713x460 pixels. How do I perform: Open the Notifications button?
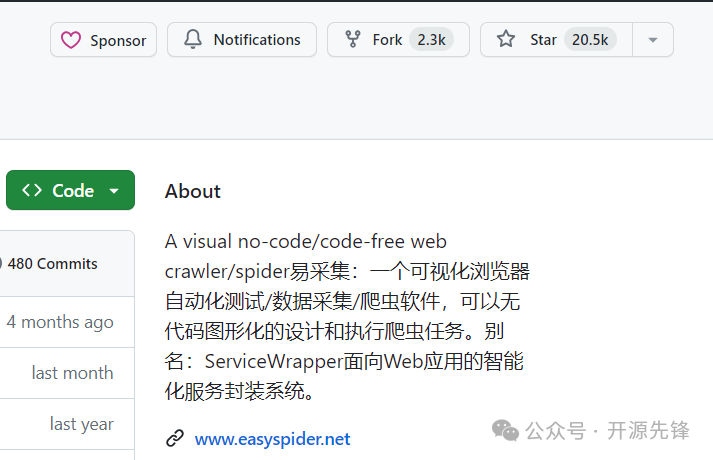pyautogui.click(x=242, y=40)
